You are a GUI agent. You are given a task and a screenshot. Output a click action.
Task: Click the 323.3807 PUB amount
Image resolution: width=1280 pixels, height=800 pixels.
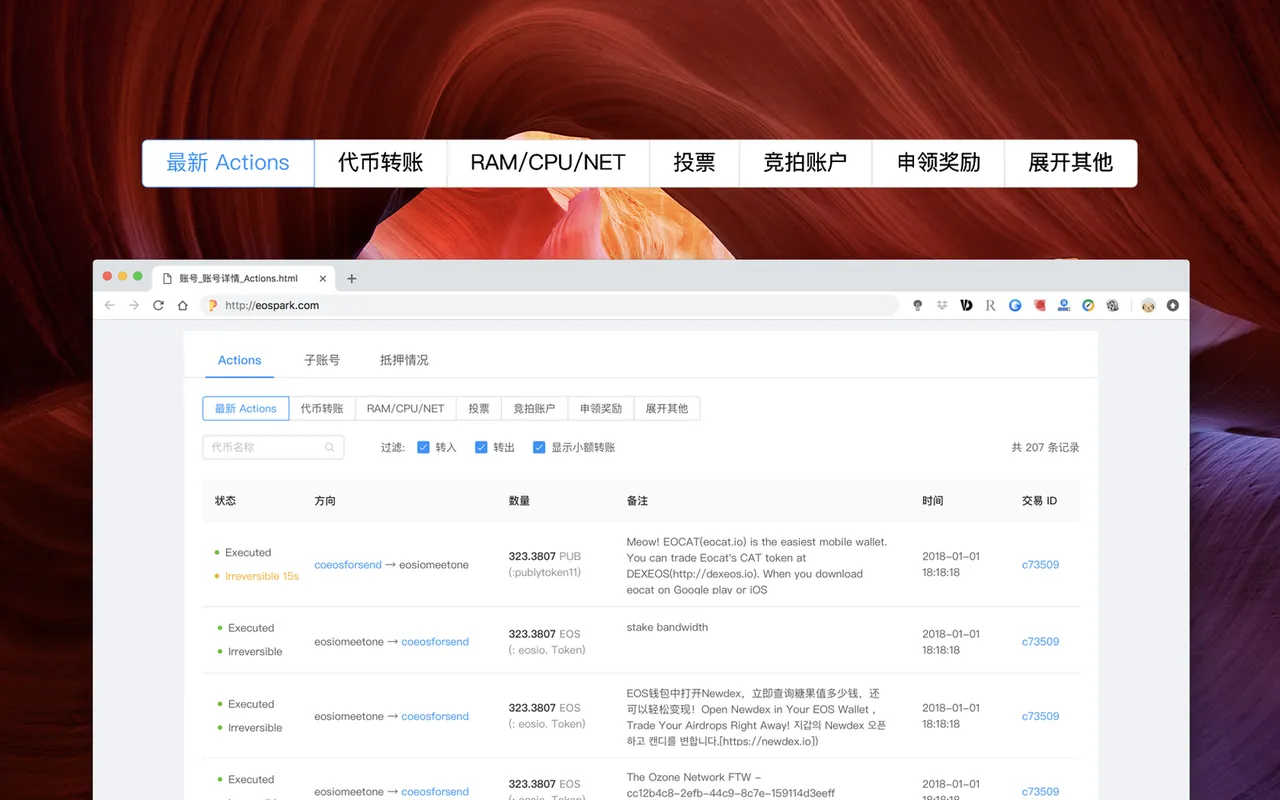[544, 556]
